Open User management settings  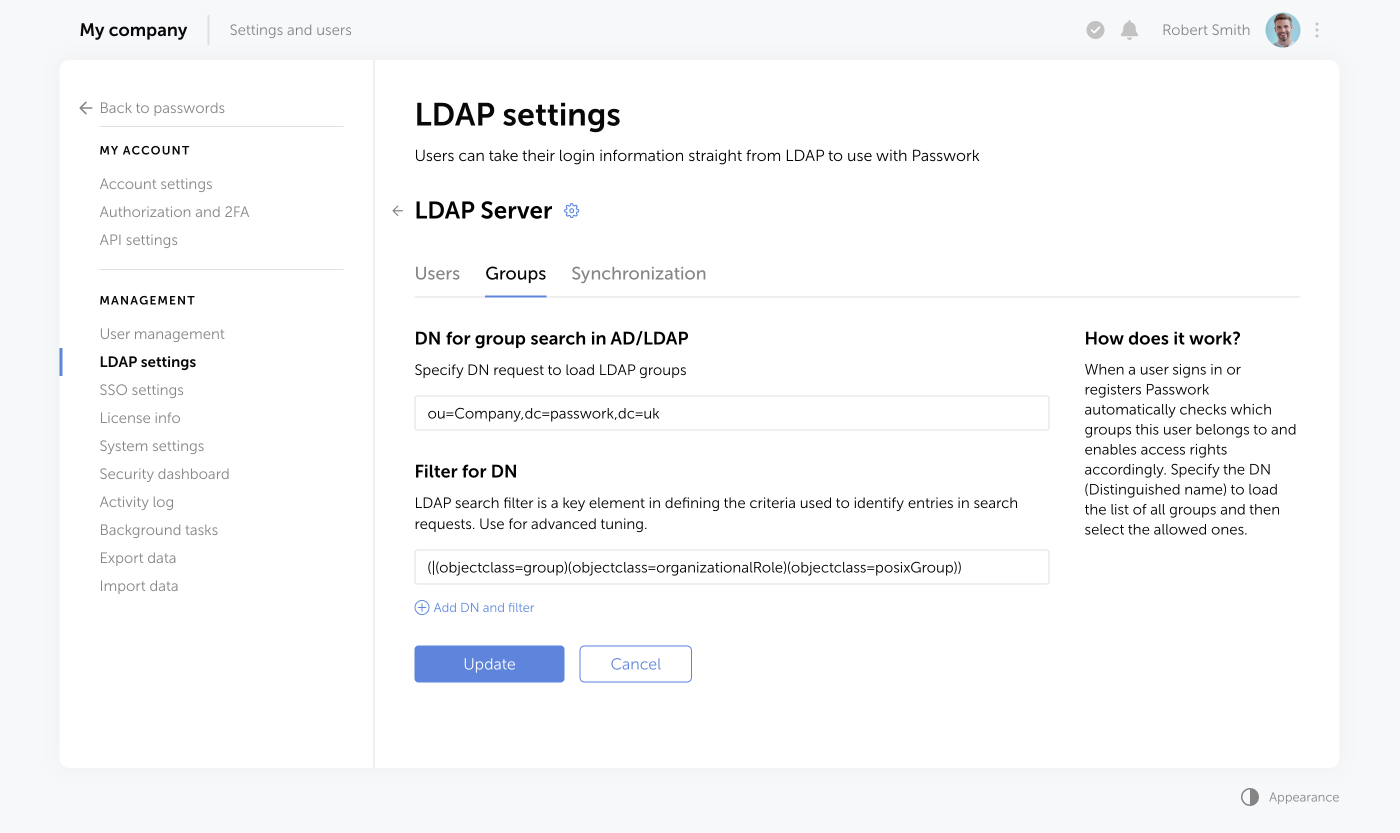161,333
